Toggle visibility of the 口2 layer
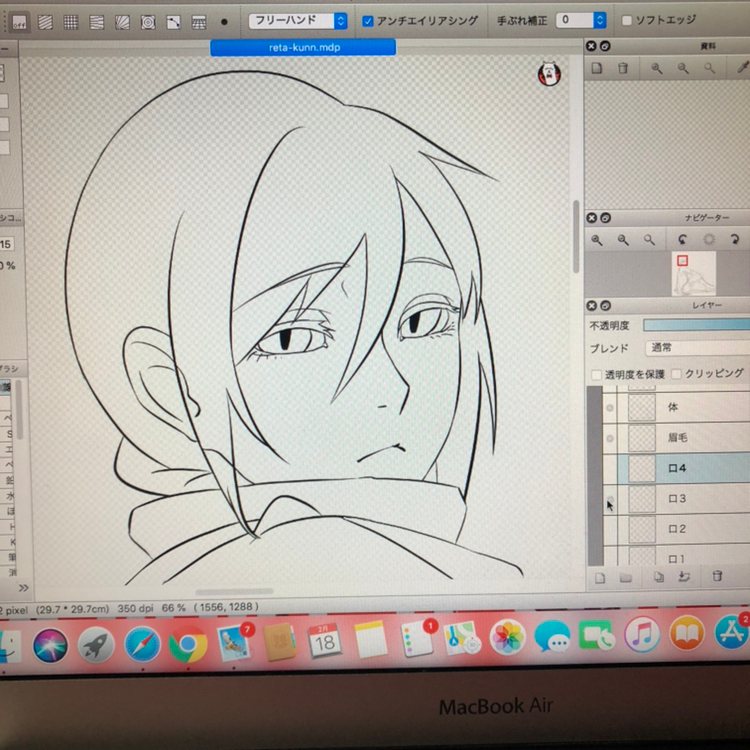The height and width of the screenshot is (750, 750). click(610, 529)
